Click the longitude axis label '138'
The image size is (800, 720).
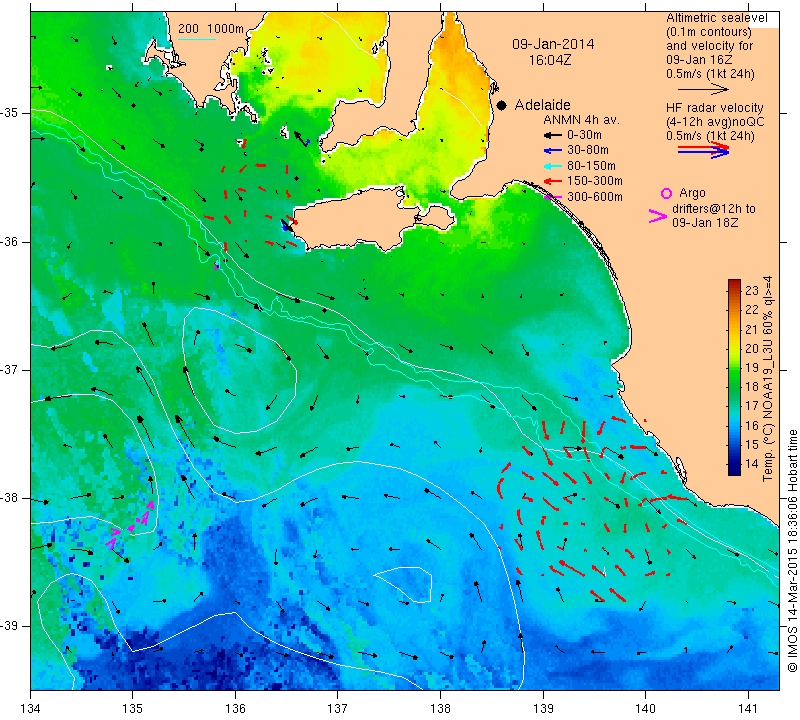tap(440, 709)
